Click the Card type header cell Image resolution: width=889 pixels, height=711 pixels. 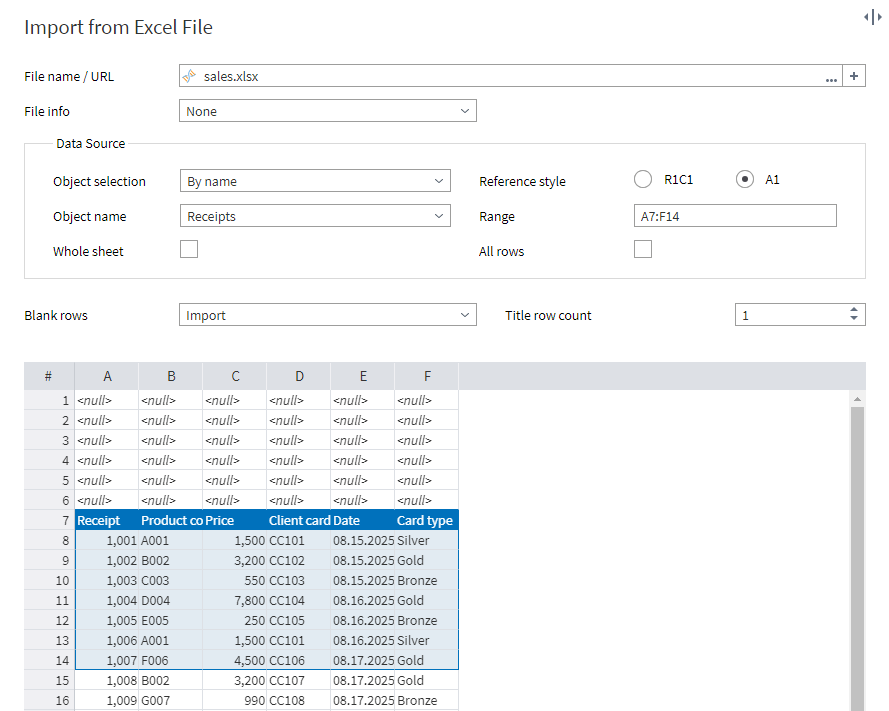[426, 520]
